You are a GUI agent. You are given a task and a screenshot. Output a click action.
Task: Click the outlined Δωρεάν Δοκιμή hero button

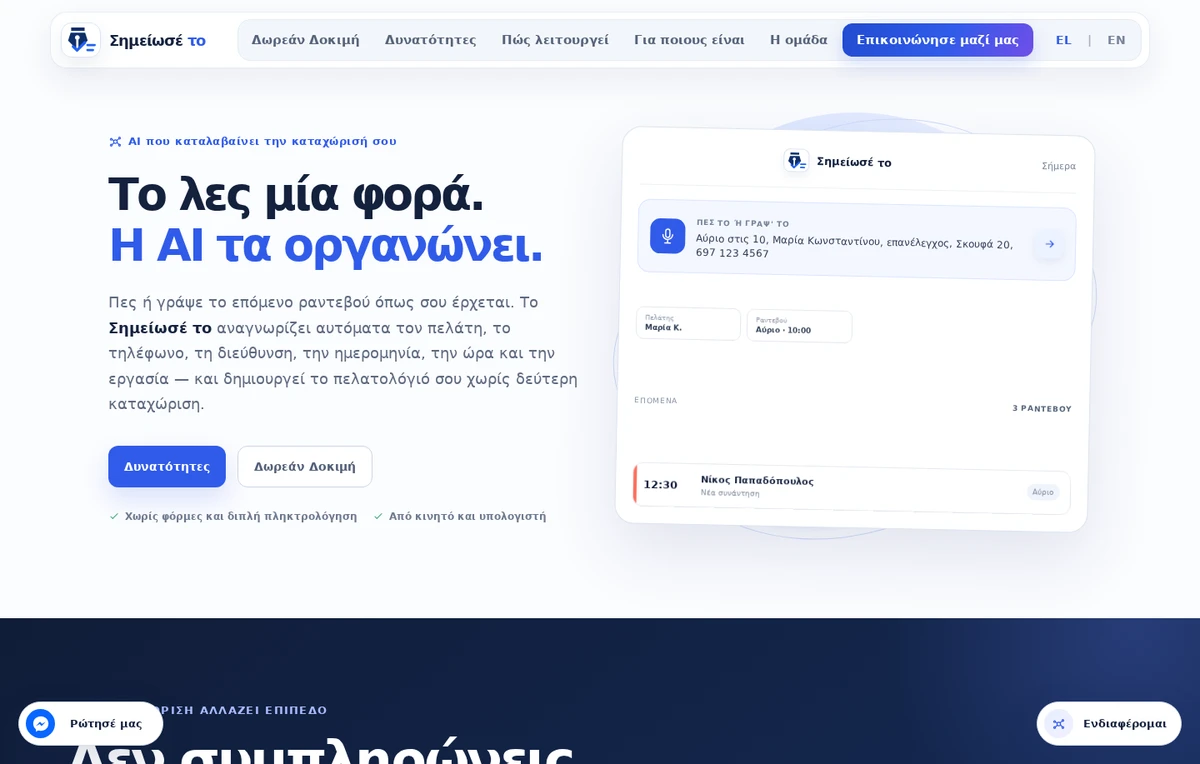click(305, 466)
